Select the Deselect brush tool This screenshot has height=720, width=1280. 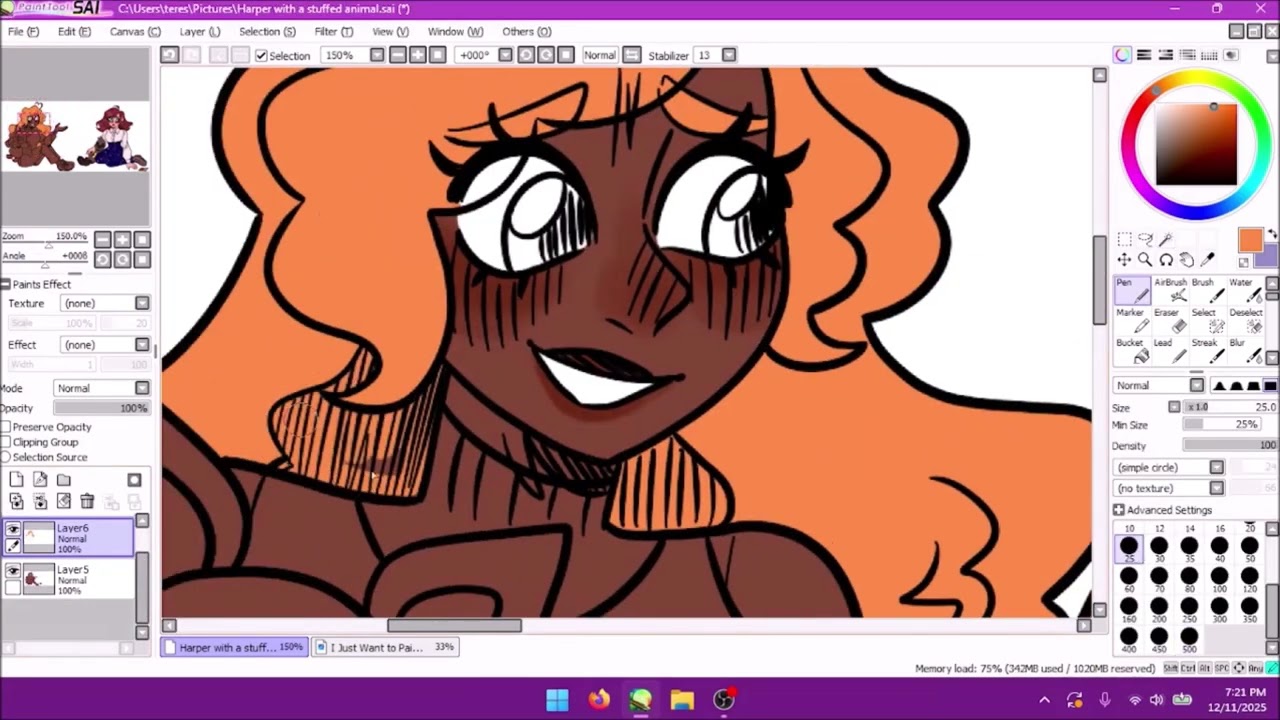click(x=1244, y=320)
